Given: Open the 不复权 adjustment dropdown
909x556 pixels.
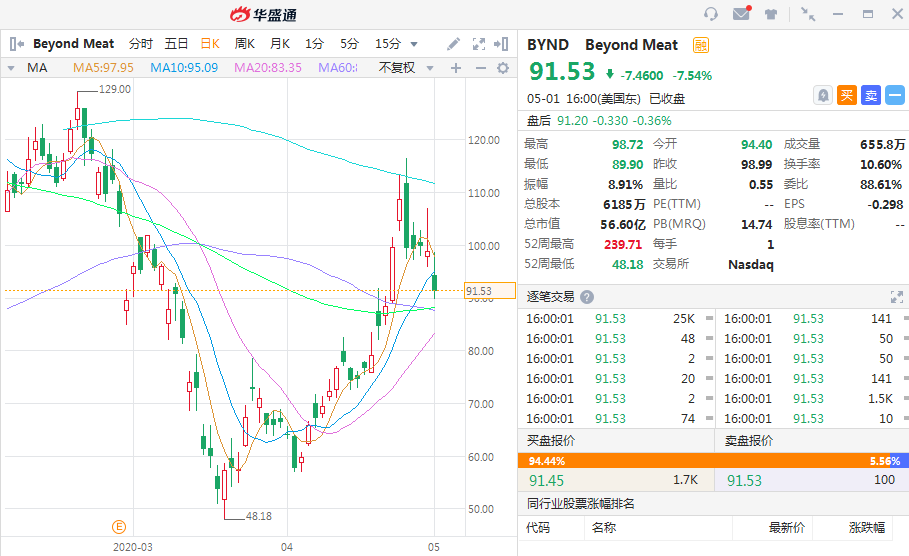Looking at the screenshot, I should click(405, 68).
